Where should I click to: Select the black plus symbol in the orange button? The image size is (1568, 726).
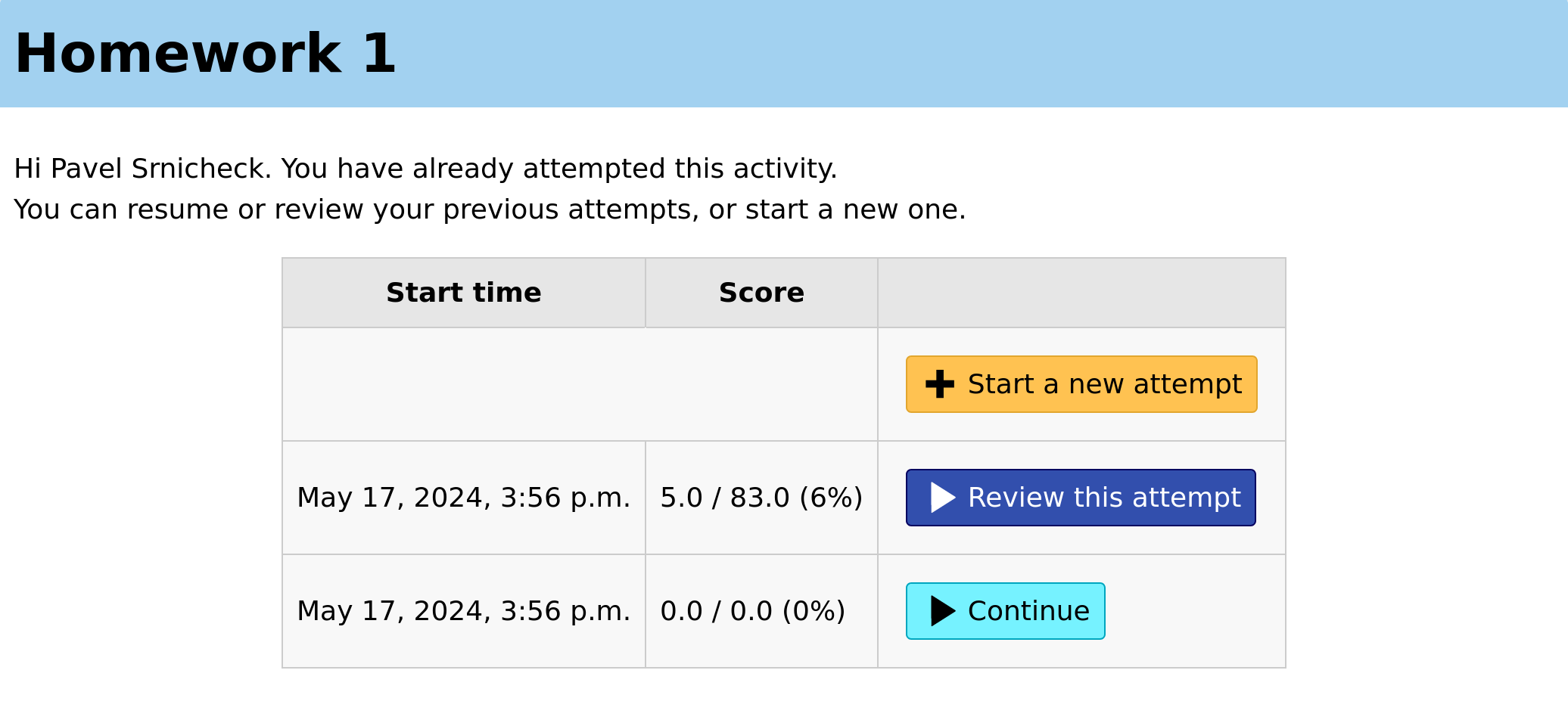[x=938, y=384]
